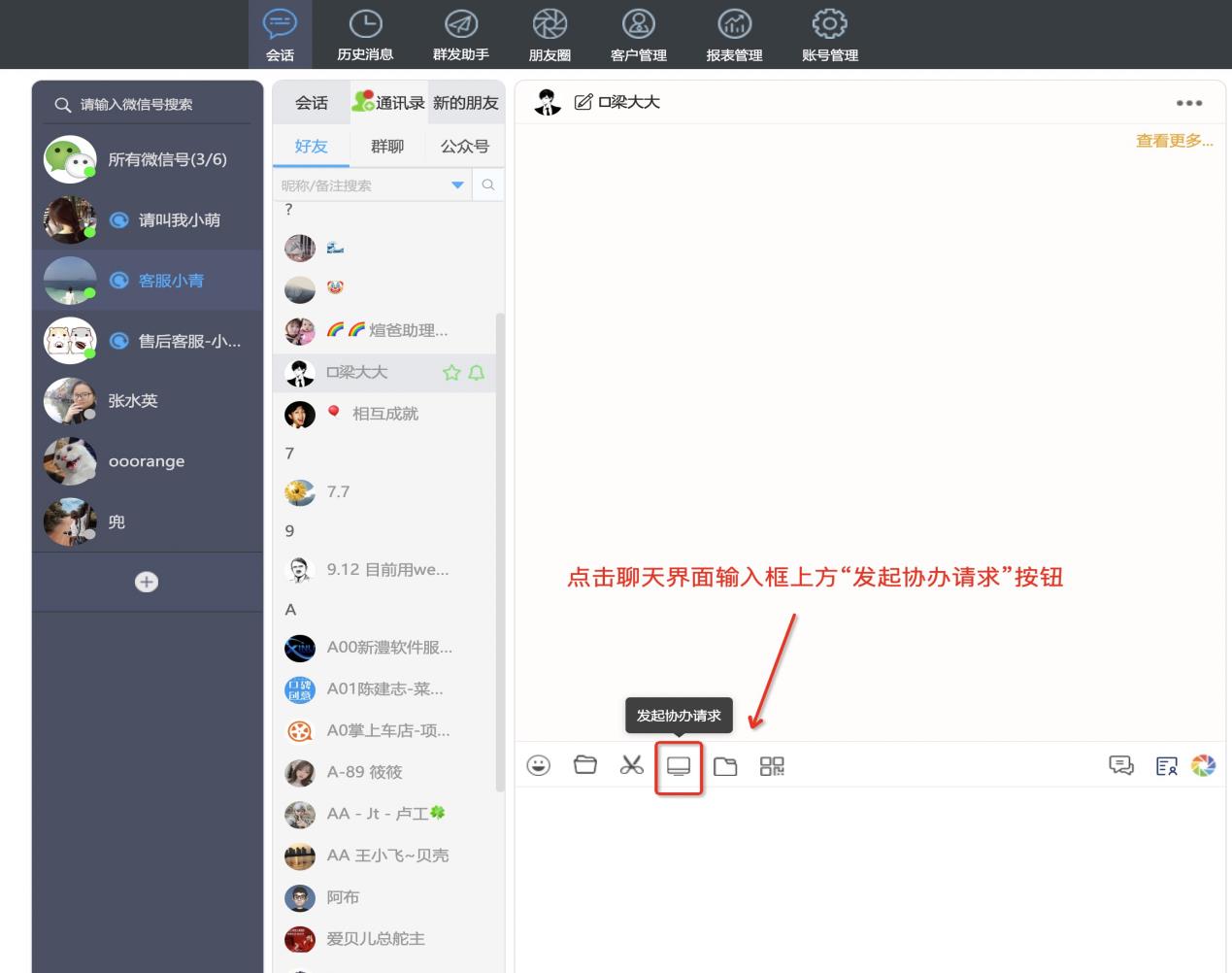Image resolution: width=1232 pixels, height=973 pixels.
Task: Open contact A00新澧软件服...
Action: click(386, 648)
